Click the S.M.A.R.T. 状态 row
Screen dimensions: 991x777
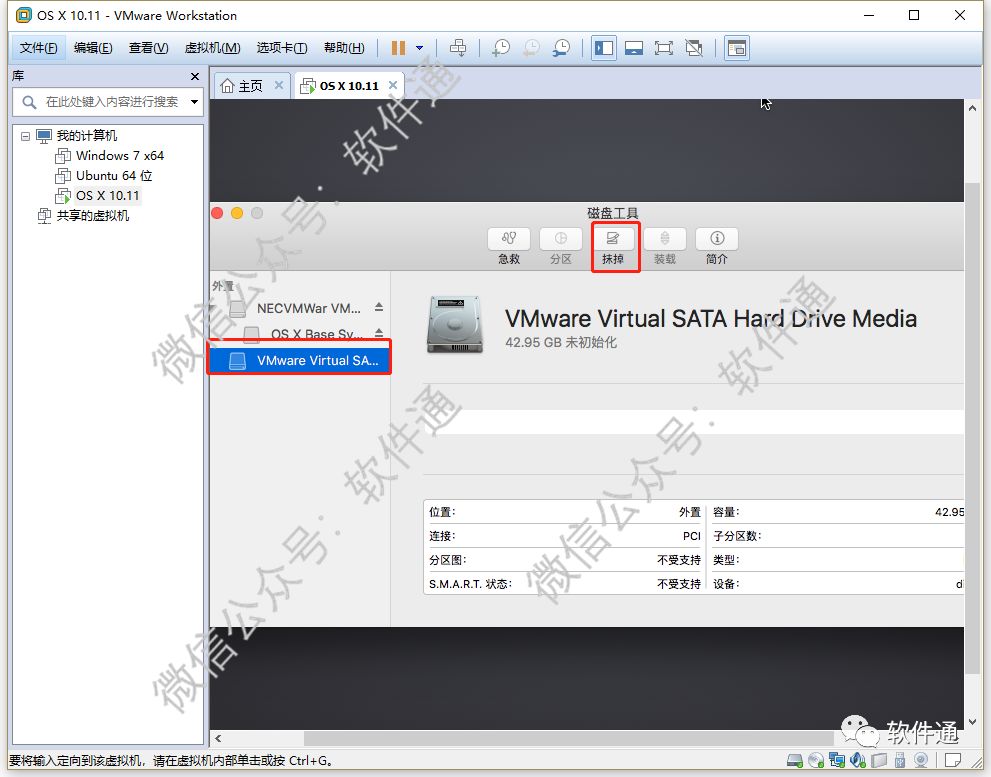564,584
